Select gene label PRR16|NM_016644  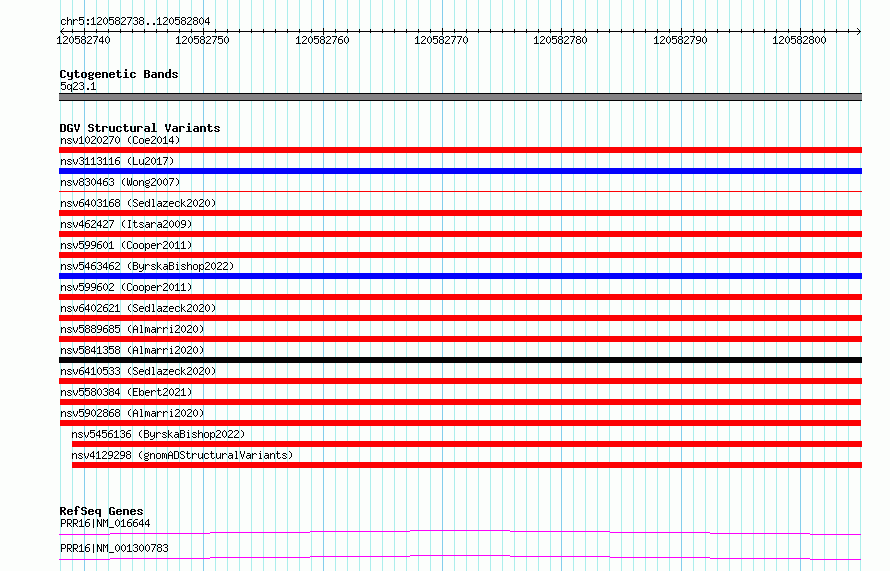pyautogui.click(x=105, y=523)
